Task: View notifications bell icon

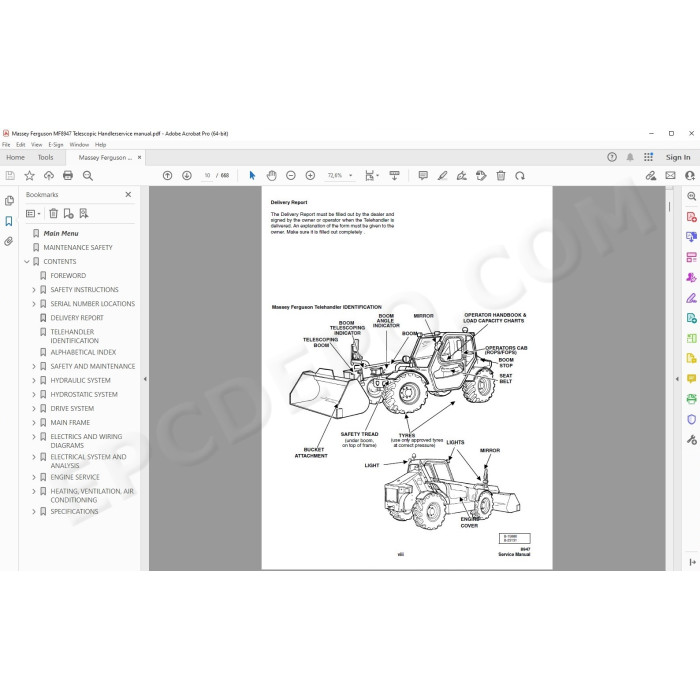Action: click(x=630, y=157)
